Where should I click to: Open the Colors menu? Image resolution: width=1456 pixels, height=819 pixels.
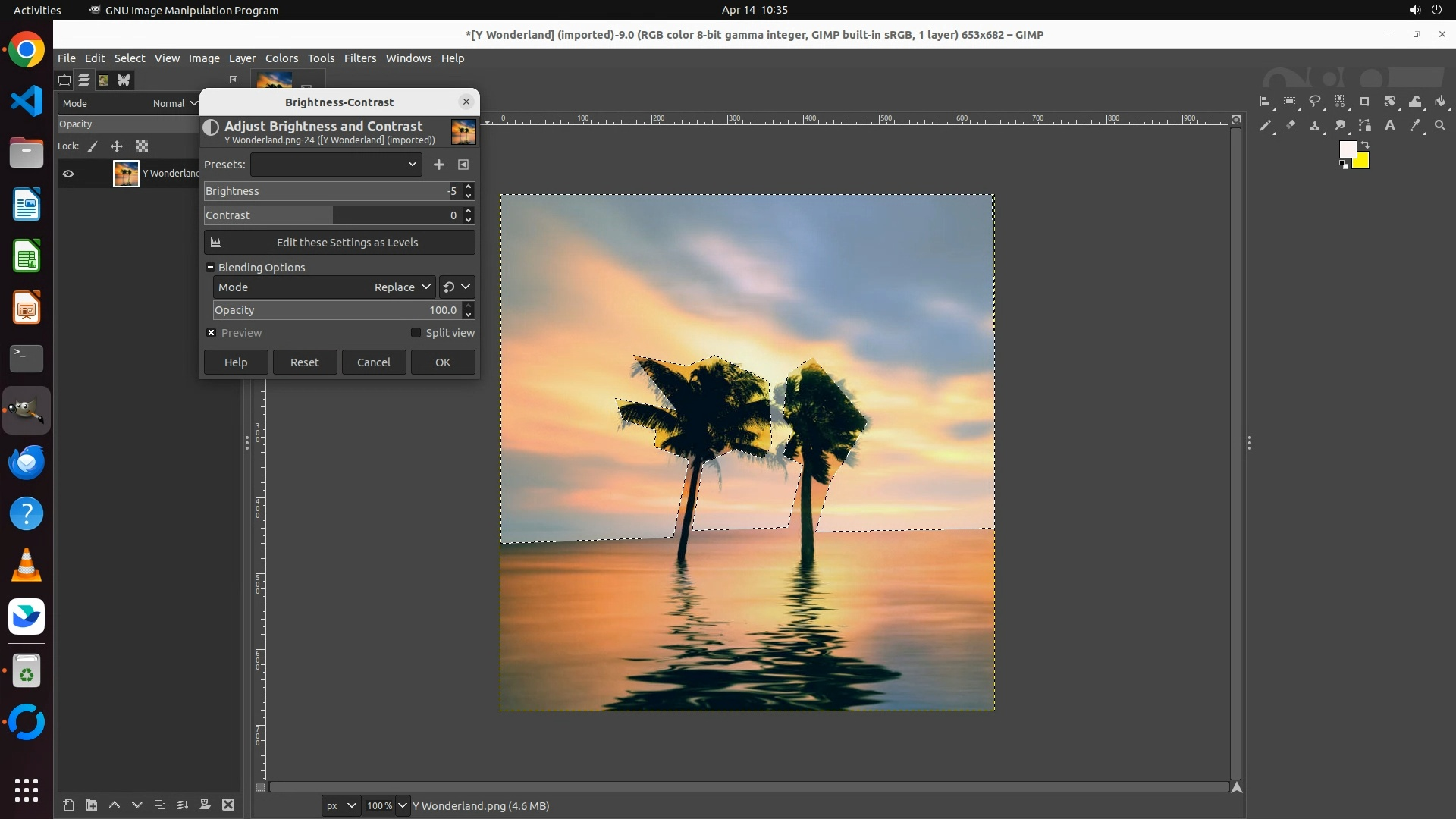click(281, 58)
